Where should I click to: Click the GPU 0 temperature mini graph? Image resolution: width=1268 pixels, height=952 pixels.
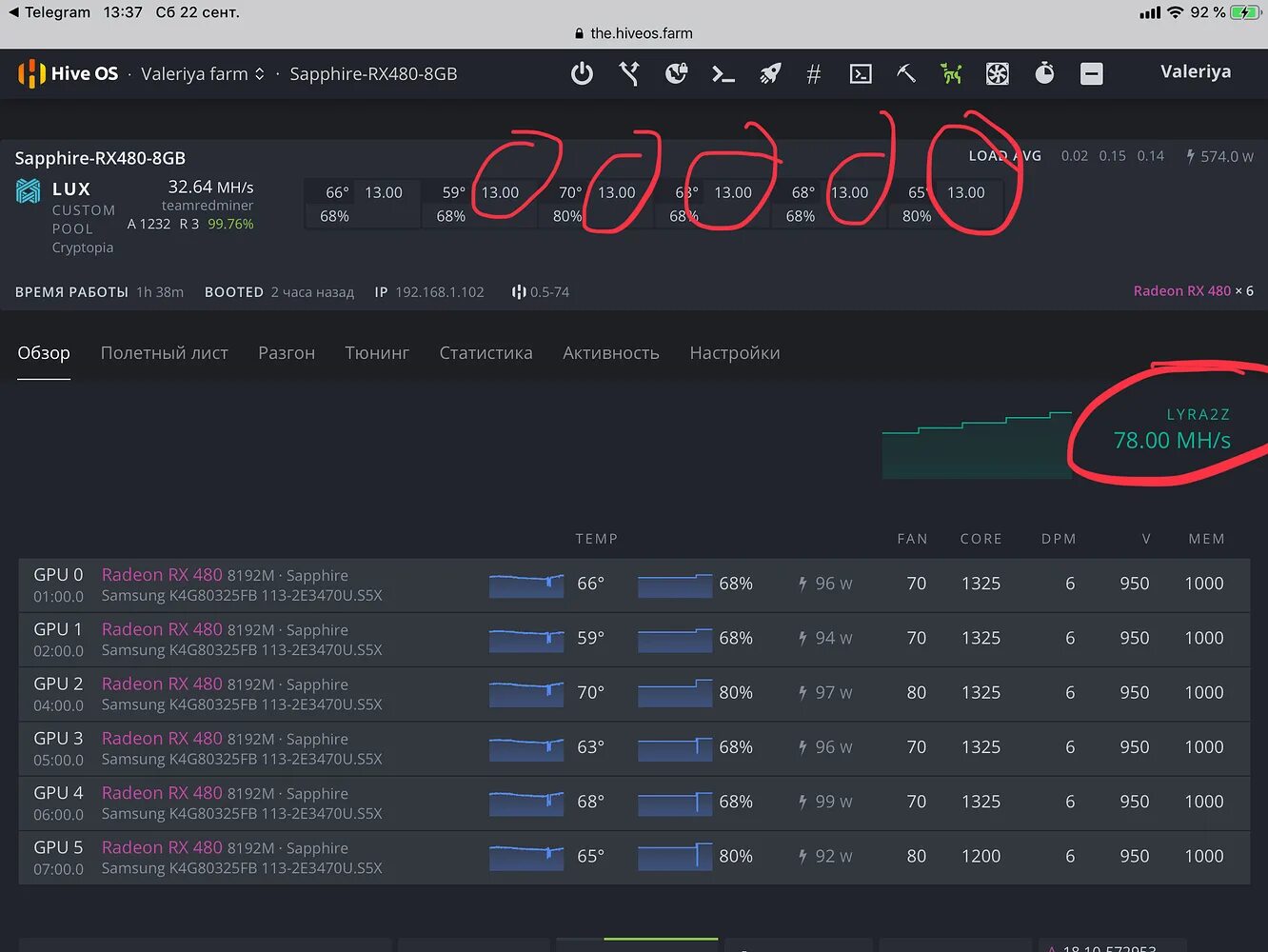[526, 585]
